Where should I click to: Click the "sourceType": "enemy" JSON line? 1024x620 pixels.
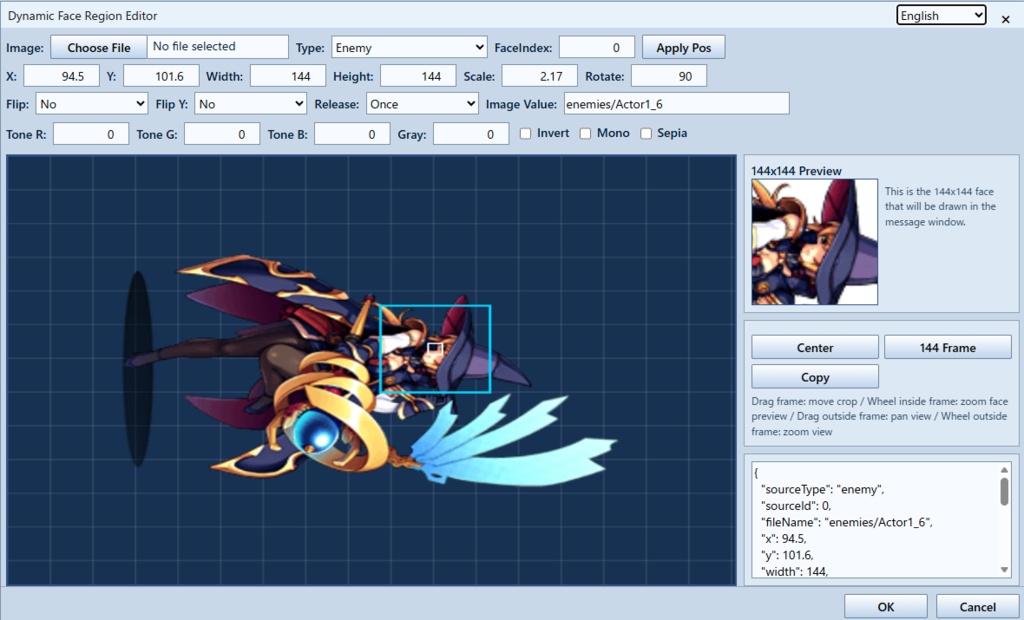822,489
